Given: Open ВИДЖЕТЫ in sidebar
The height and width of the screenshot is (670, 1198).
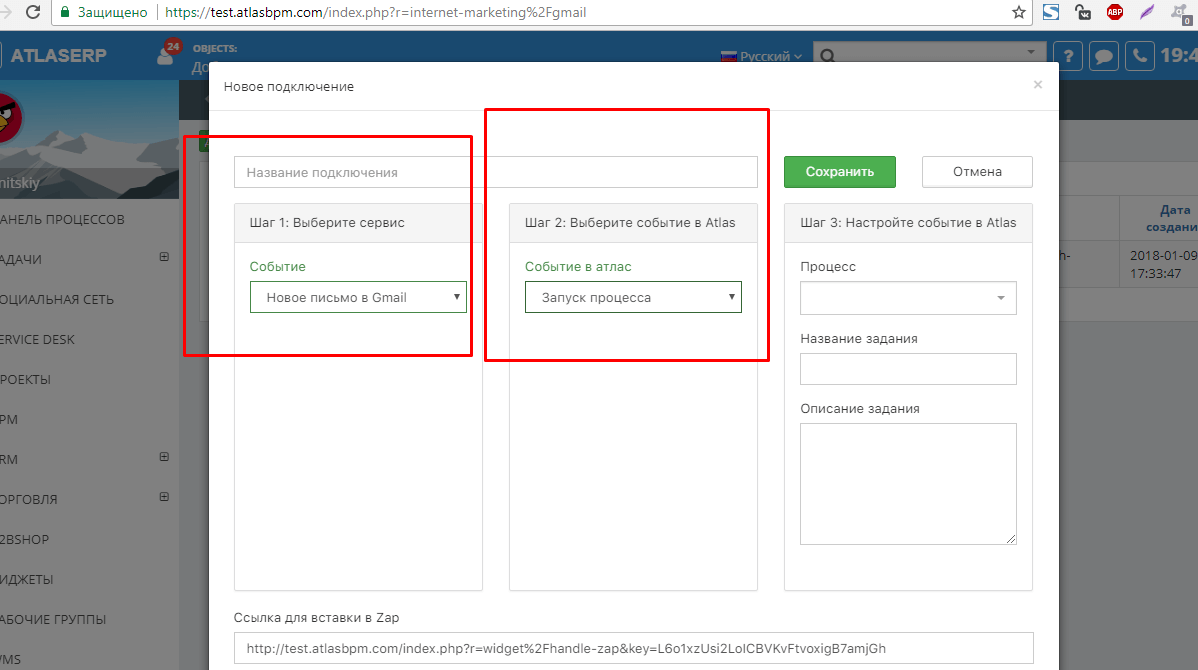Looking at the screenshot, I should pos(27,579).
